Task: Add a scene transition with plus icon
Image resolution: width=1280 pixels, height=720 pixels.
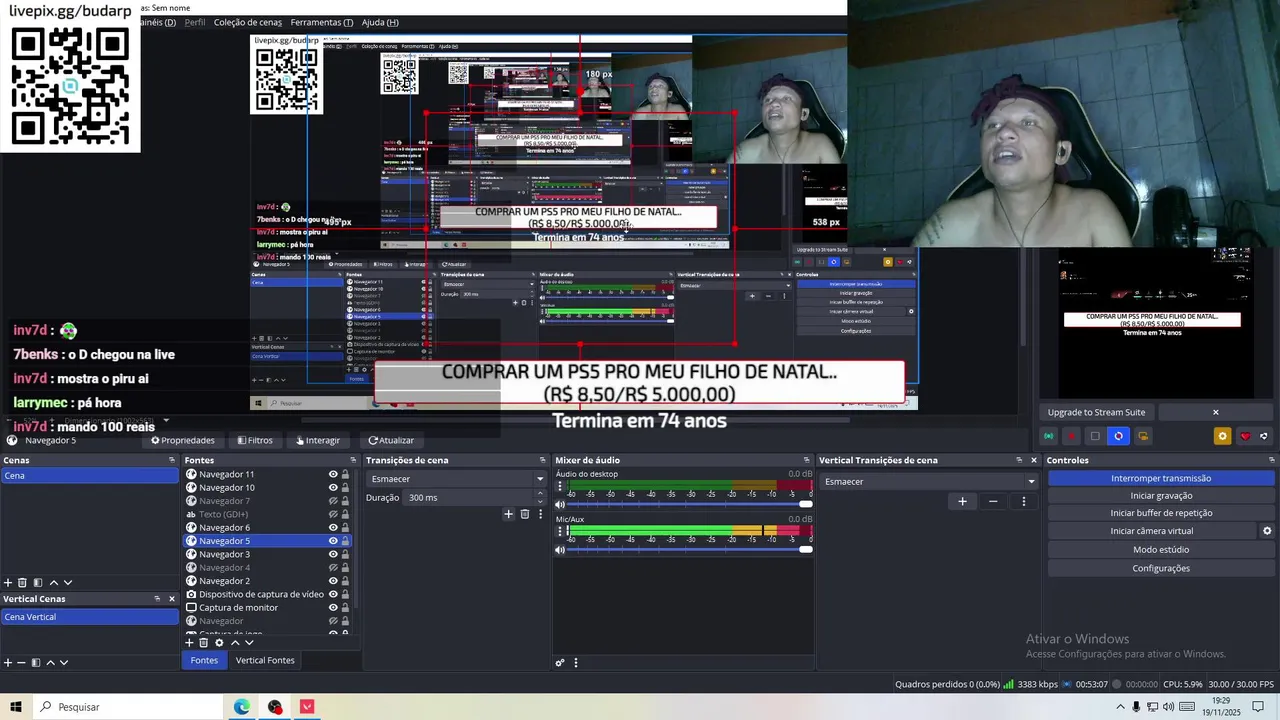Action: click(x=508, y=514)
